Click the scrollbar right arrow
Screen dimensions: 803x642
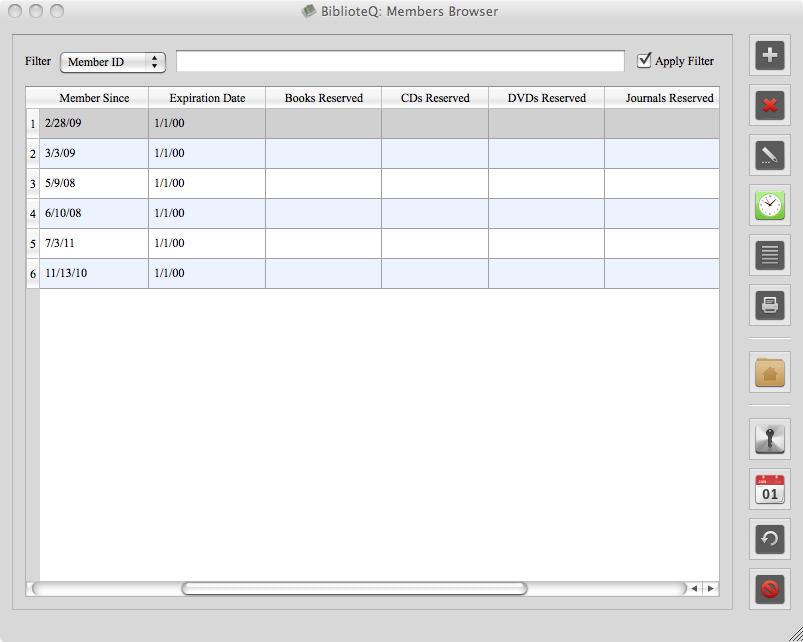(710, 588)
